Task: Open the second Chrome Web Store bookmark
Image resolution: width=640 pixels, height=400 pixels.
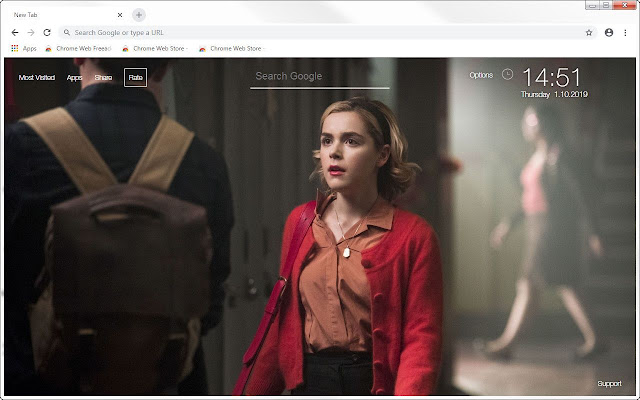Action: (x=155, y=49)
